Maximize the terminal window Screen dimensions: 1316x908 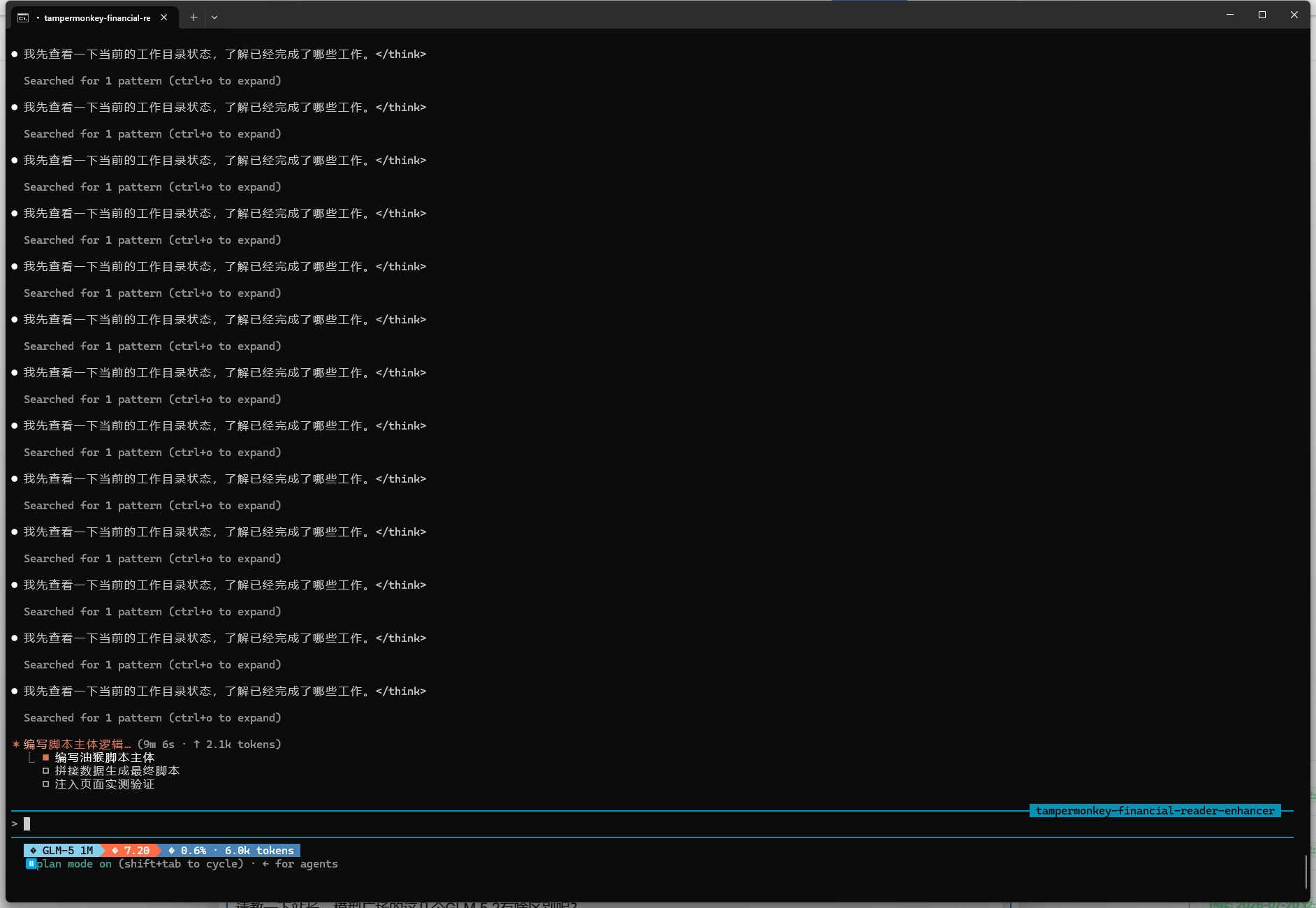tap(1262, 15)
